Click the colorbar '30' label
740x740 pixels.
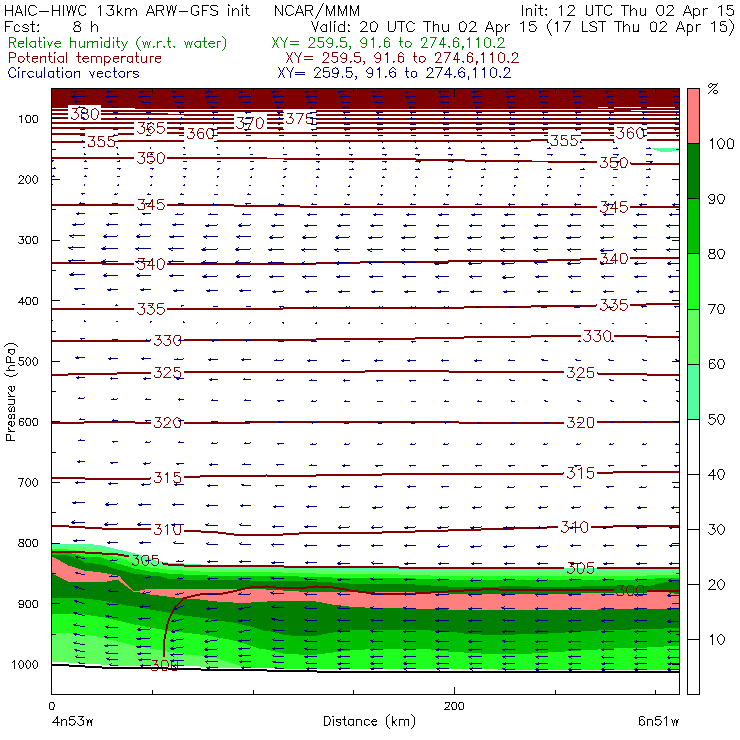tap(716, 530)
